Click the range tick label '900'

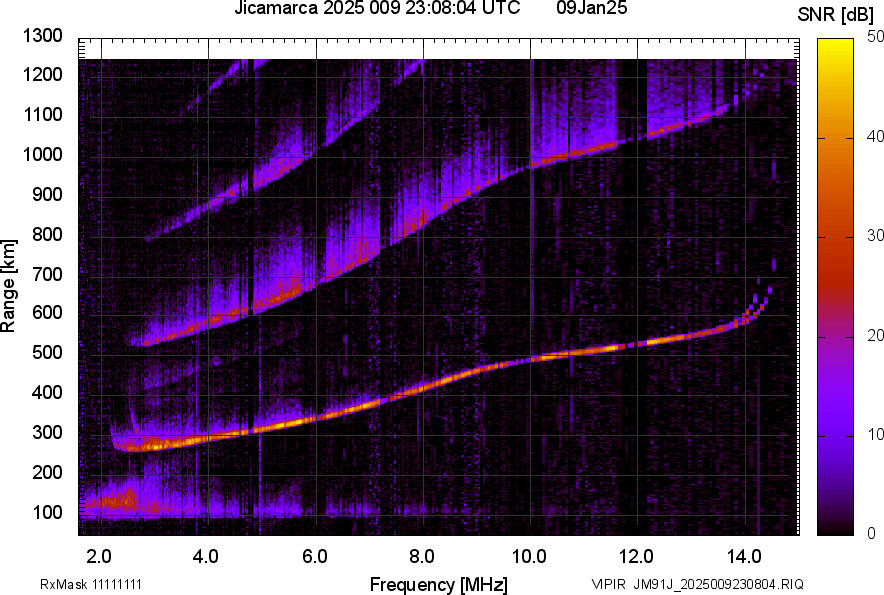tap(47, 194)
